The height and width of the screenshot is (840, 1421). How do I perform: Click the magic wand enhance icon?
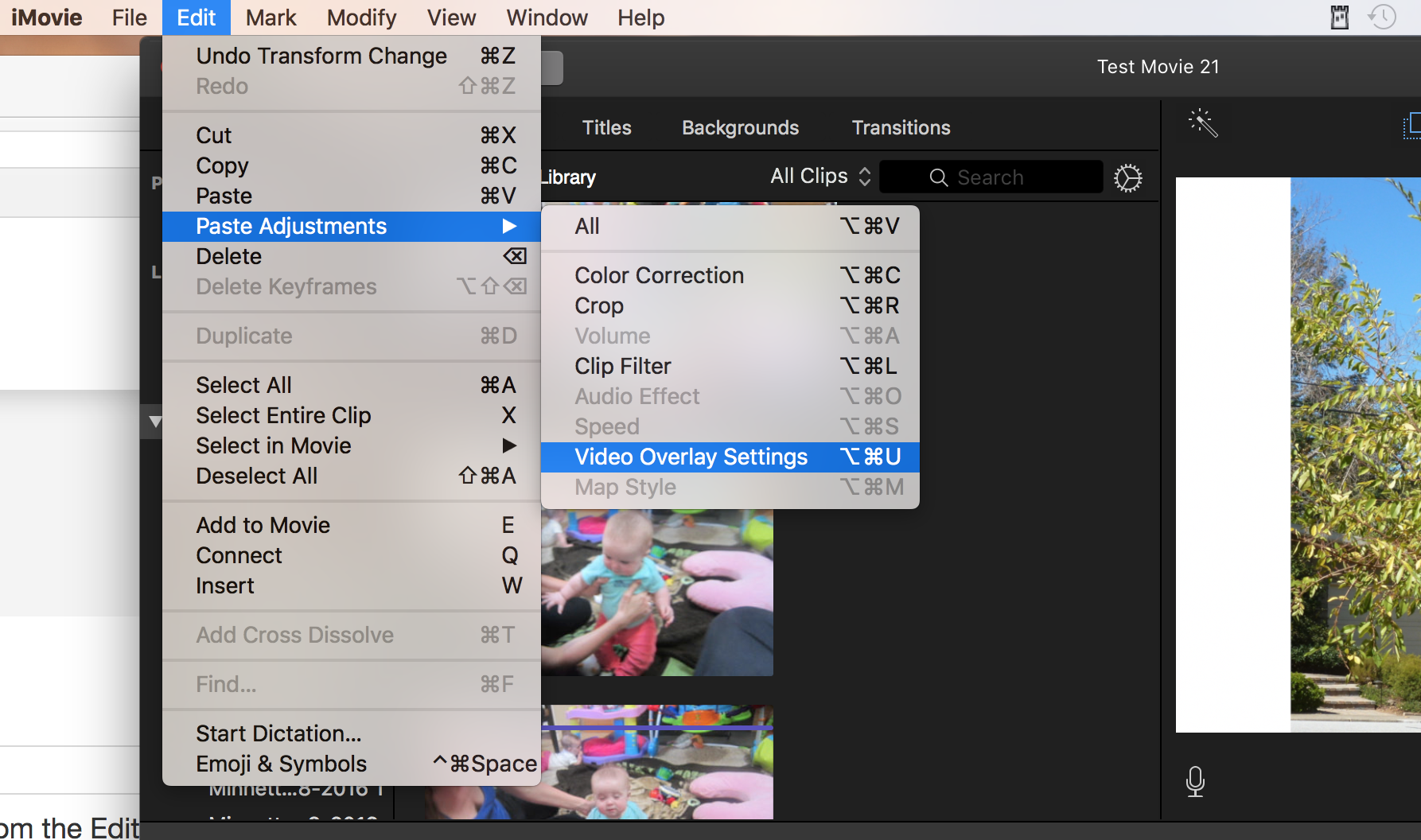click(x=1203, y=123)
